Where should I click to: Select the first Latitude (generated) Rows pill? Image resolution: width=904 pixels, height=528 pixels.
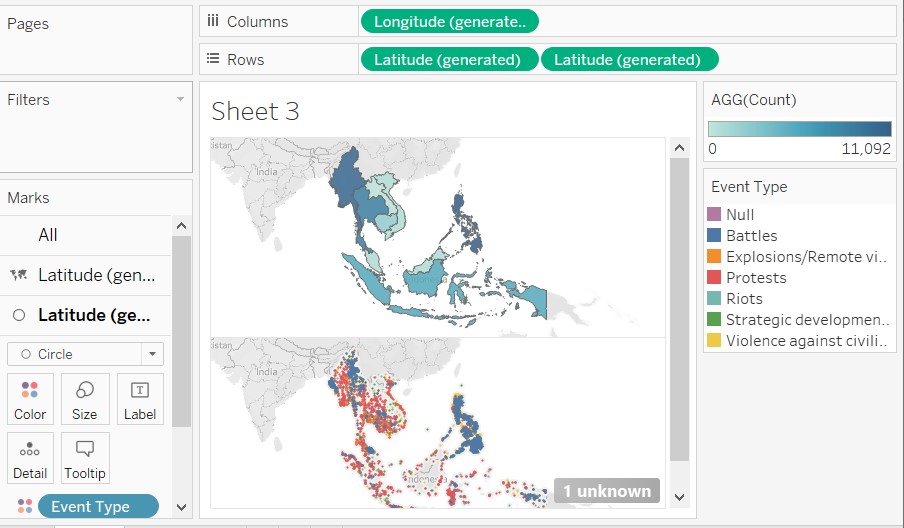point(448,60)
